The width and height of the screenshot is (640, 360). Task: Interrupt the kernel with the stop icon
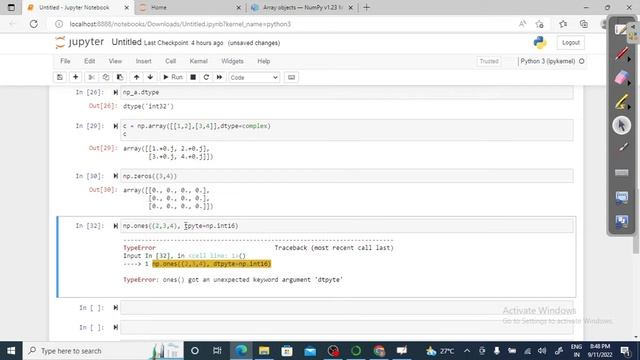click(193, 77)
